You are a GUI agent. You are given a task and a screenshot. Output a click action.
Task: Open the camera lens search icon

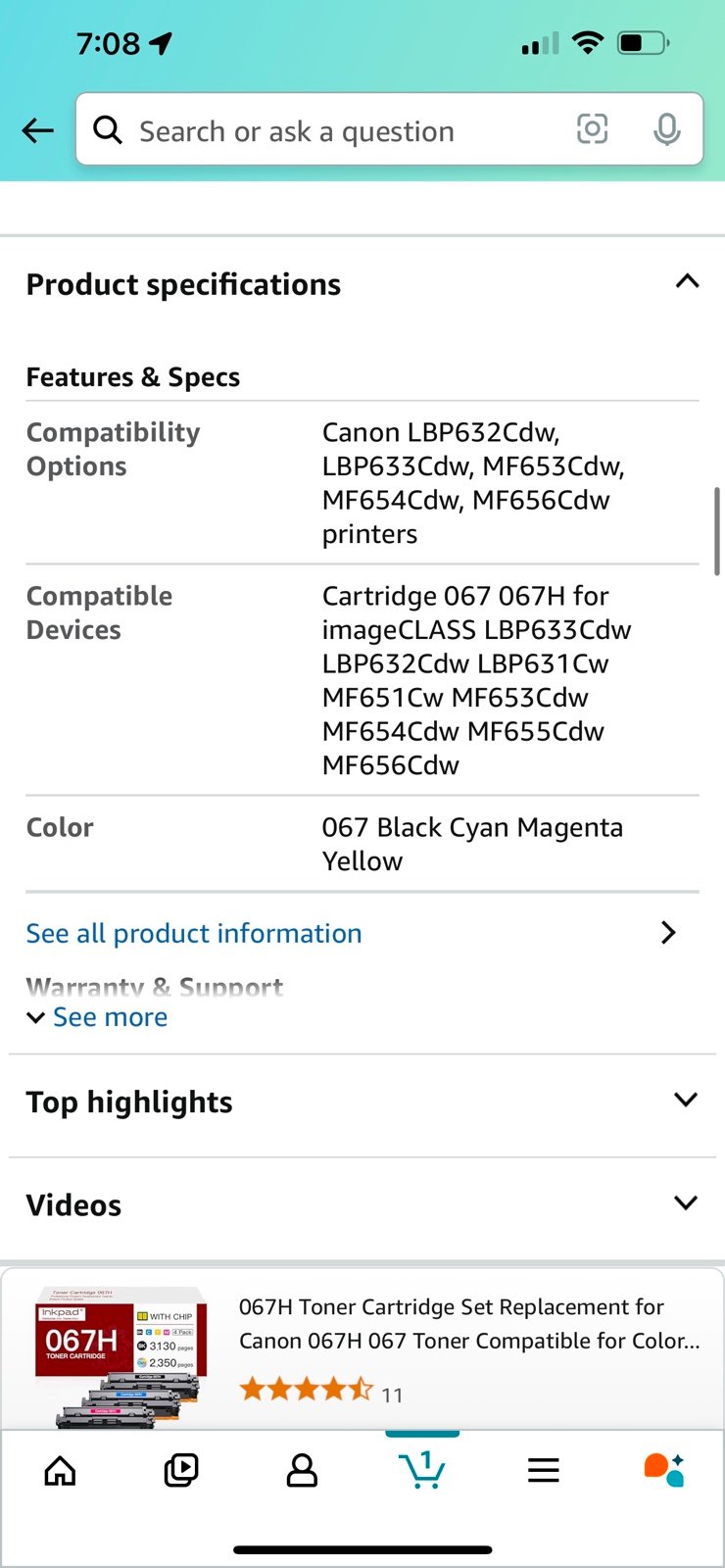[592, 129]
